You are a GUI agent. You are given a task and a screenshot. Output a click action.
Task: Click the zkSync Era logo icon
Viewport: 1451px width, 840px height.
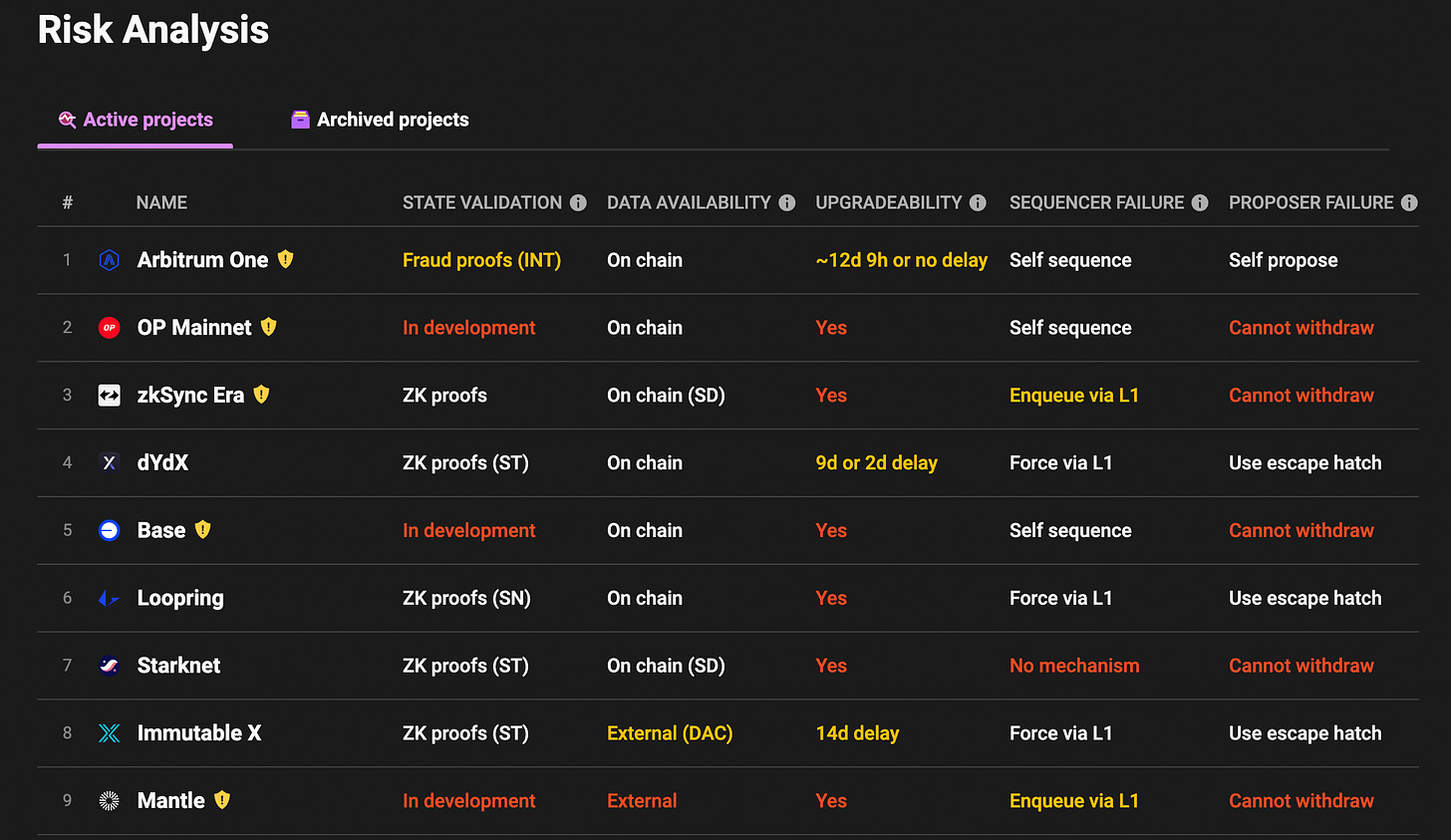pos(110,396)
